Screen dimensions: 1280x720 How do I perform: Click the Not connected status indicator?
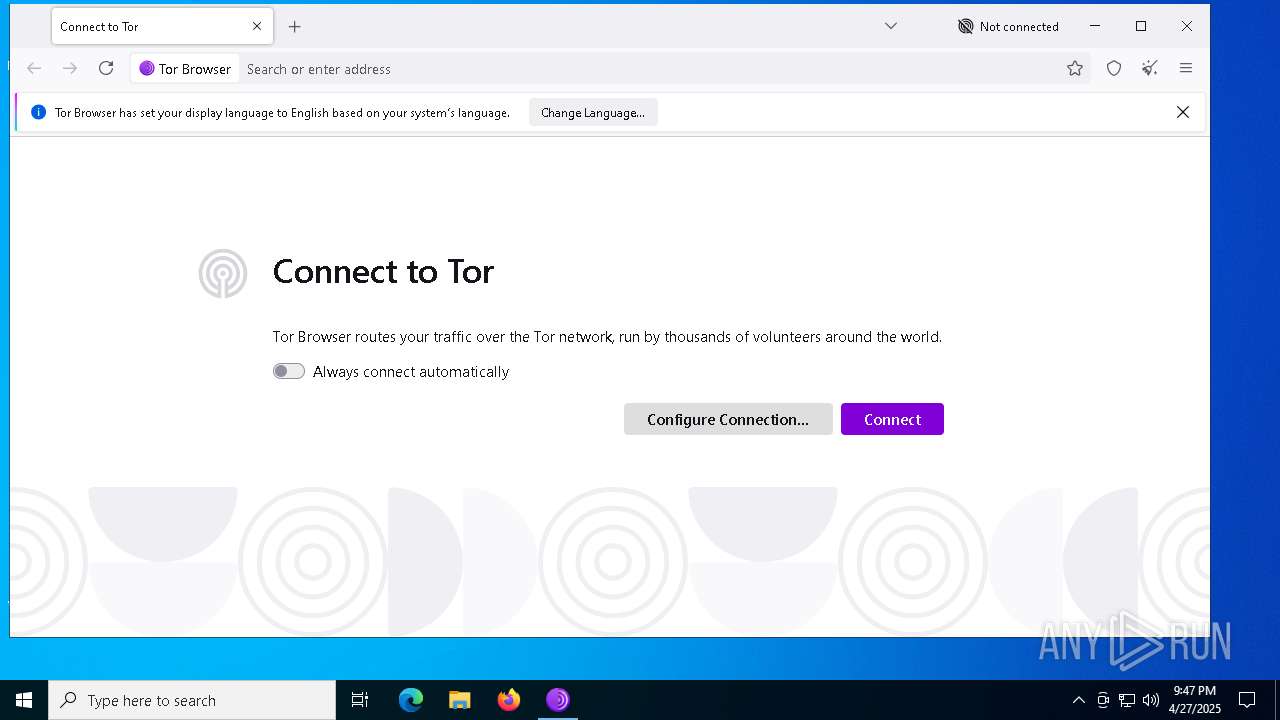[x=1008, y=27]
